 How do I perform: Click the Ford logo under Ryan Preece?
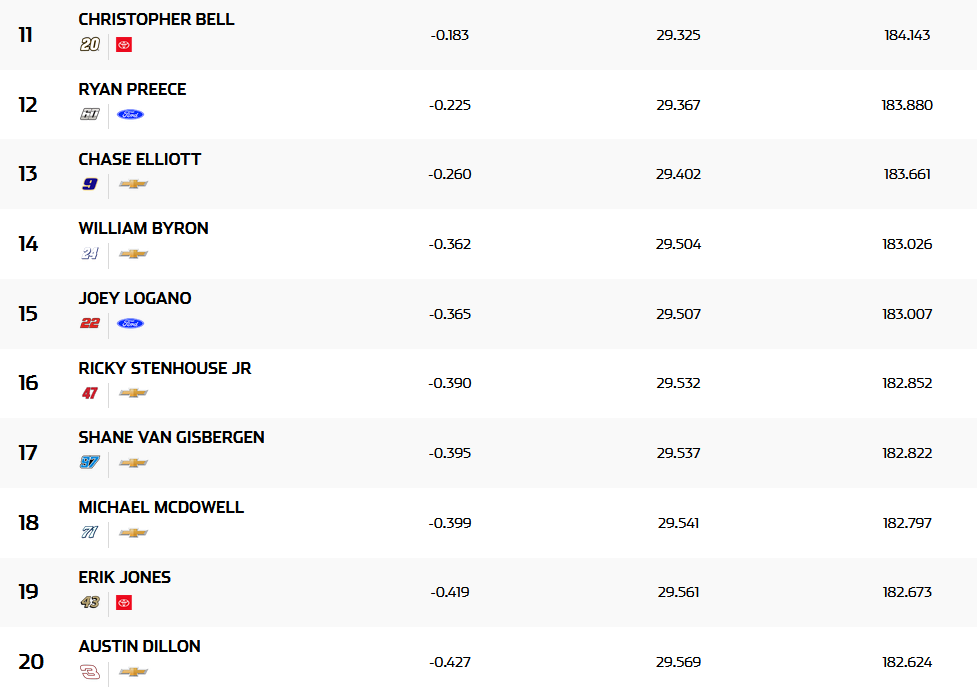point(130,115)
